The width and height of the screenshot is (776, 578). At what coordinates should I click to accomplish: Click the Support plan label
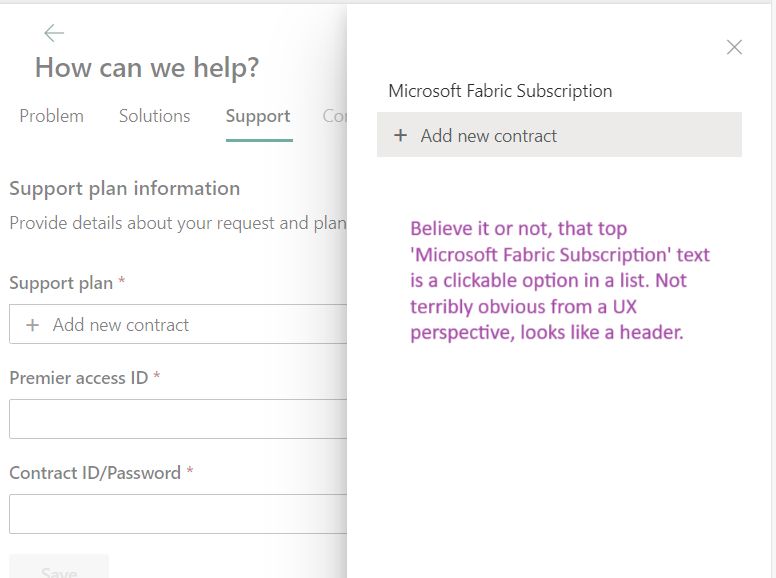tap(61, 283)
